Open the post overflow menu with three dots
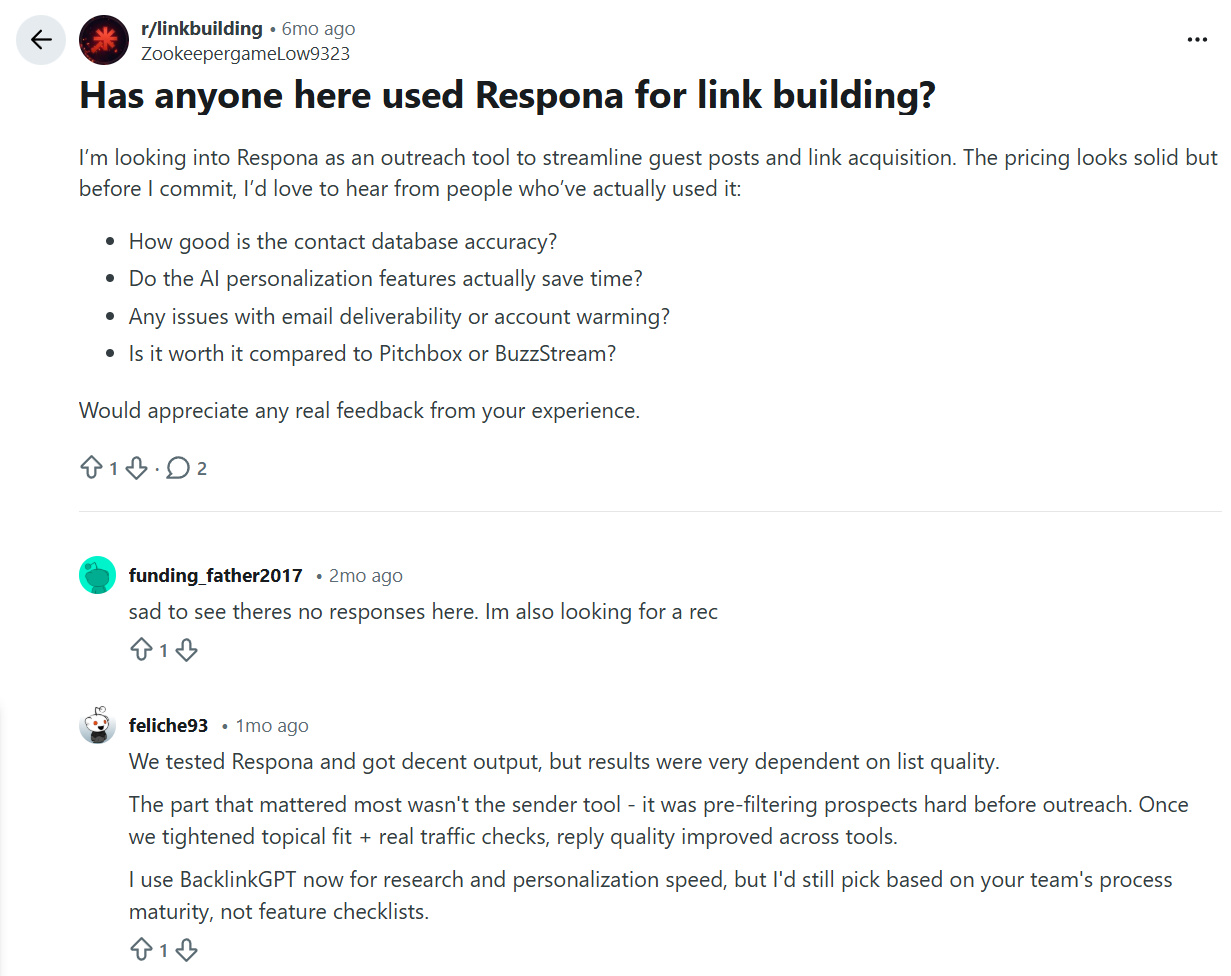 tap(1196, 38)
